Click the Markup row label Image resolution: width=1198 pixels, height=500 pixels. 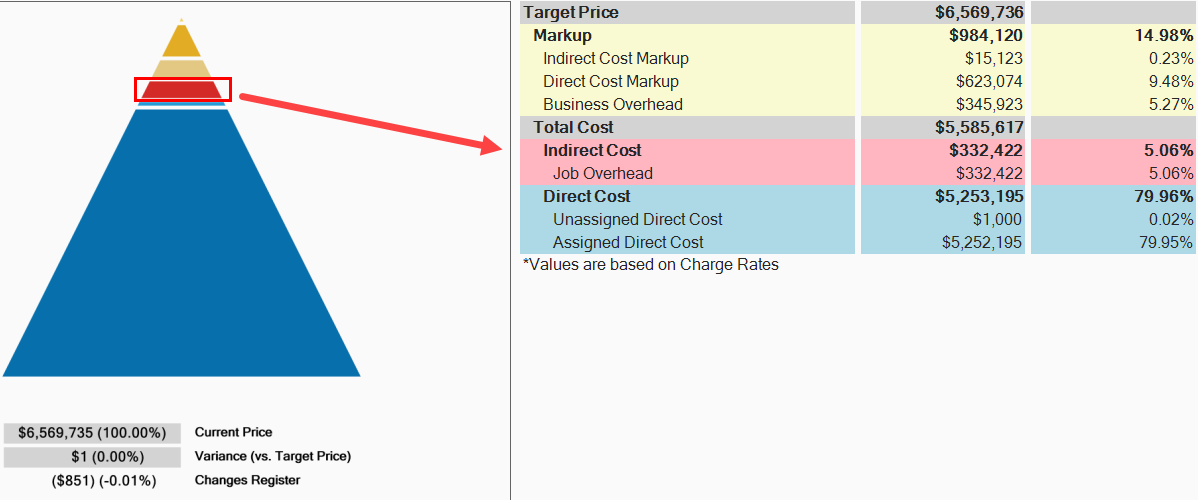562,36
